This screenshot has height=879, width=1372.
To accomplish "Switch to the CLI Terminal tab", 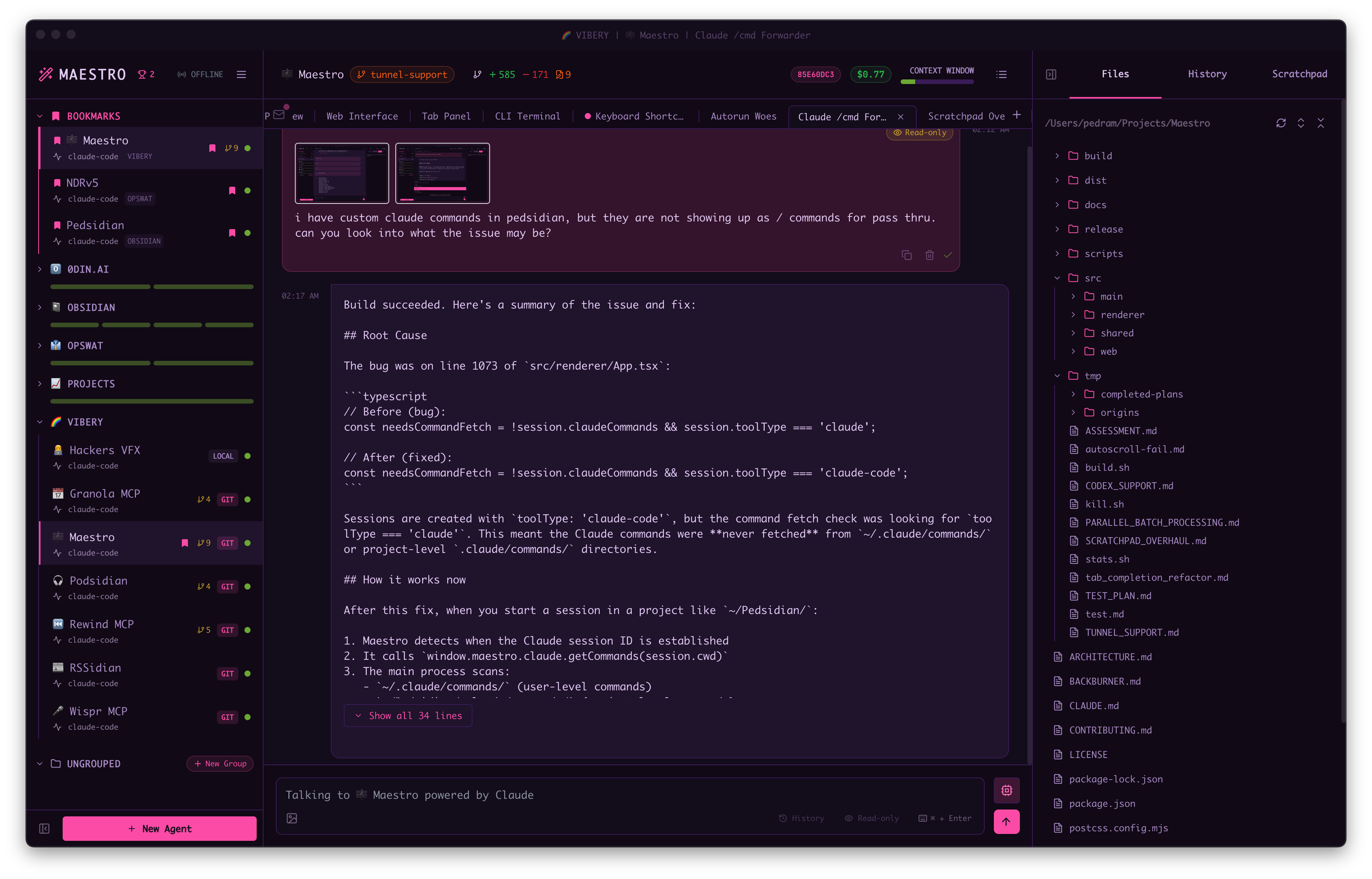I will point(527,116).
